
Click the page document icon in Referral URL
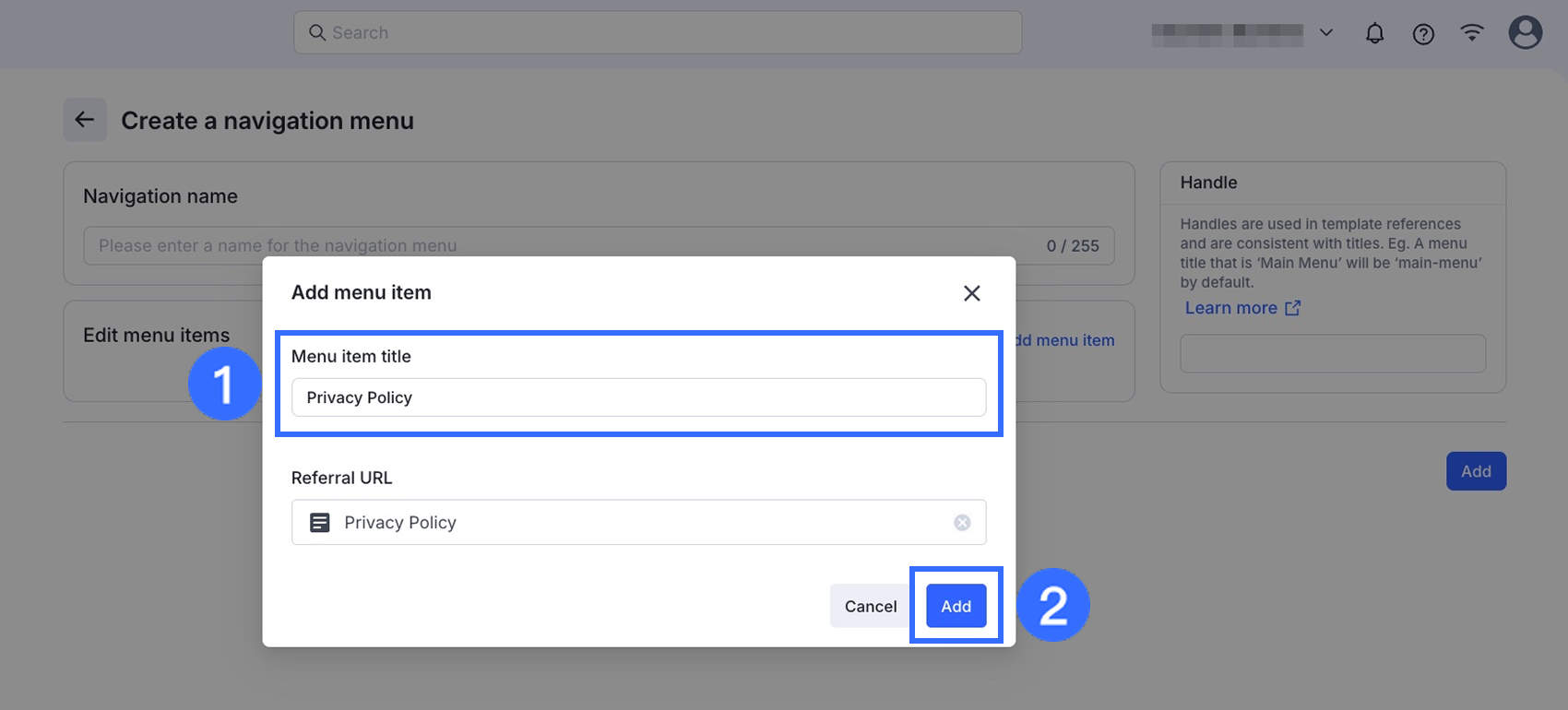(x=319, y=523)
